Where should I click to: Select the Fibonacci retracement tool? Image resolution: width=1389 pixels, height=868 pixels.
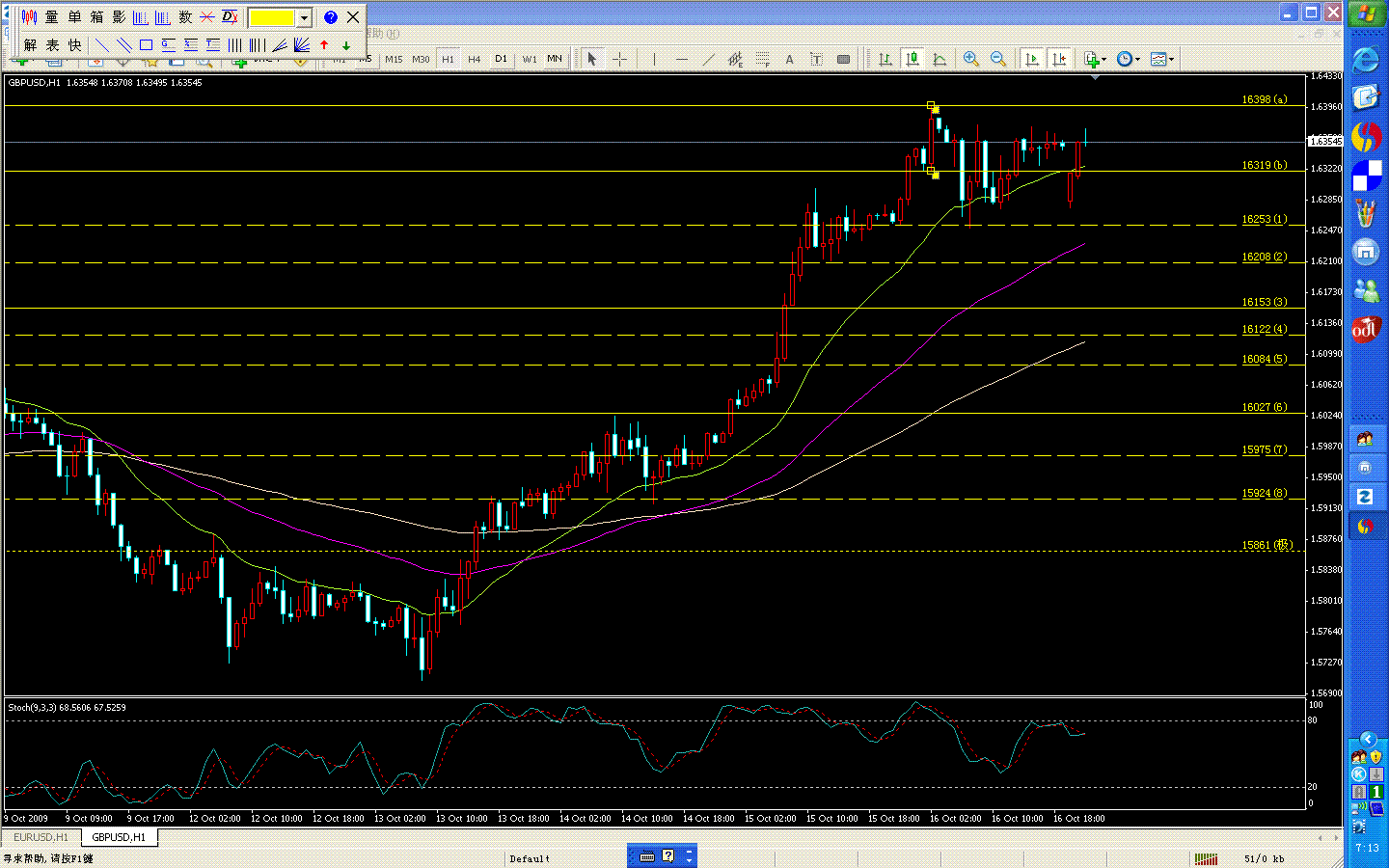click(762, 59)
